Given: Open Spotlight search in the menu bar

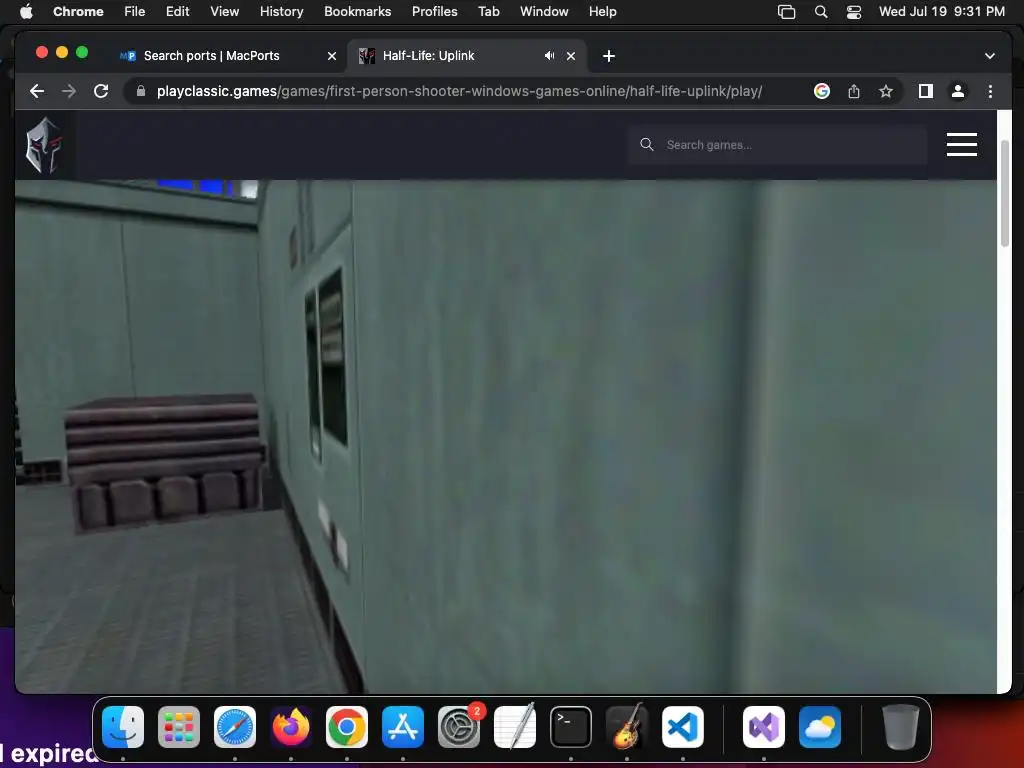Looking at the screenshot, I should (821, 12).
